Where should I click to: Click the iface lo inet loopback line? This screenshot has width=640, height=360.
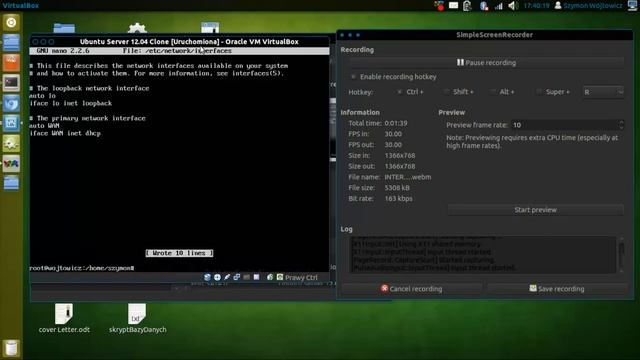[71, 103]
